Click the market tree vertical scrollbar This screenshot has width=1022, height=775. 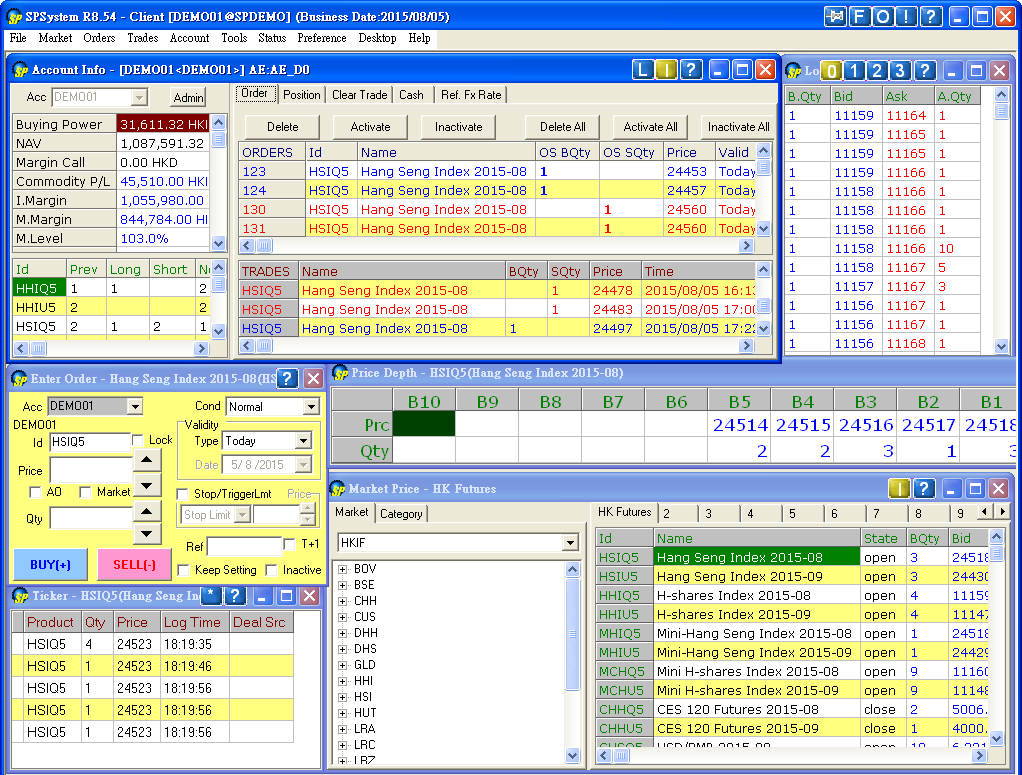[572, 662]
